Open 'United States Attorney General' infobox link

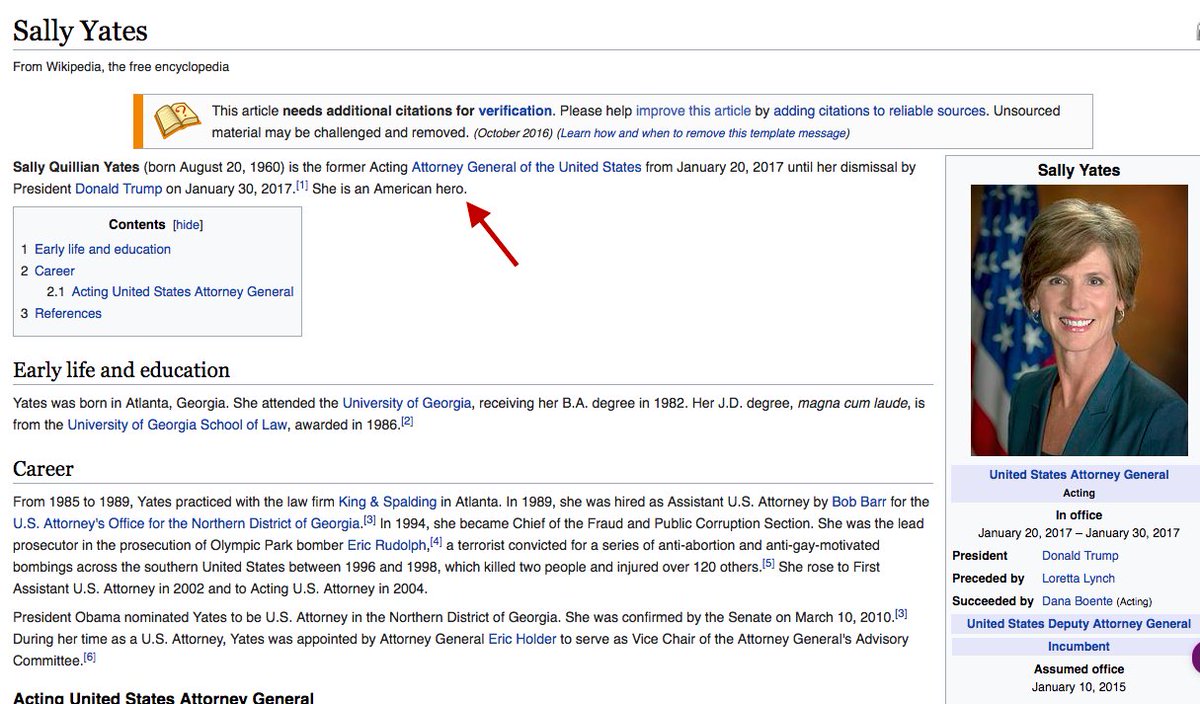point(1079,475)
